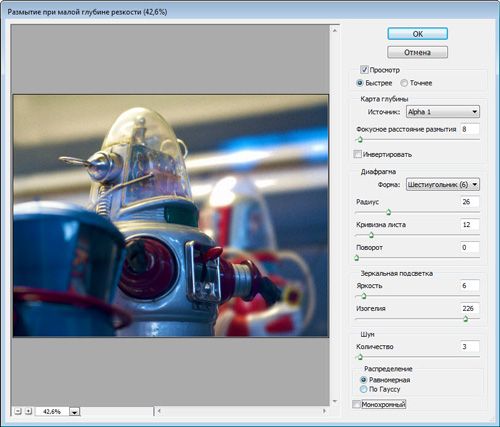Open the Форма dropdown showing Шестиугольник (6)

pos(443,184)
